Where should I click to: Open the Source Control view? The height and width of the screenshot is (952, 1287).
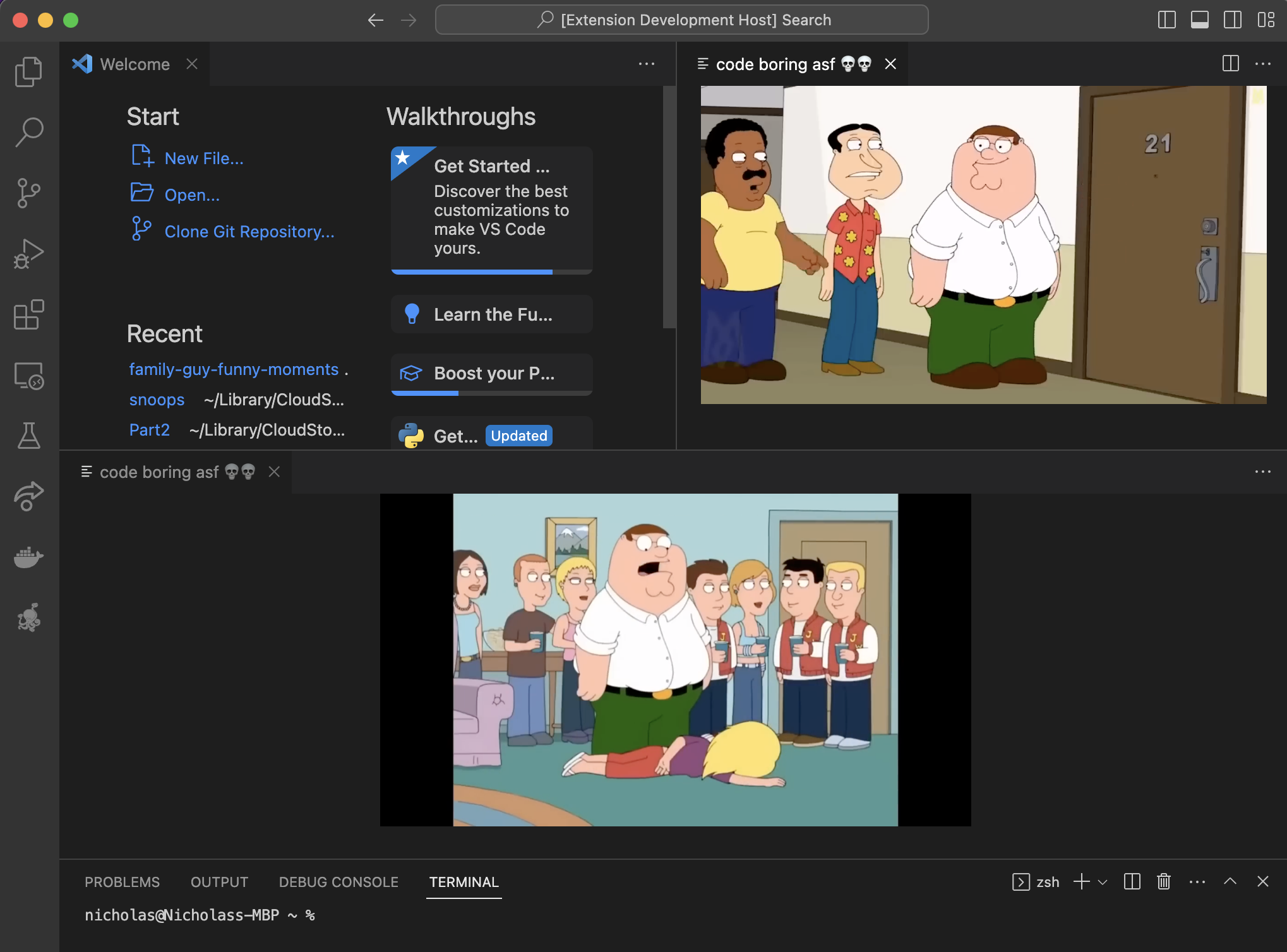(28, 193)
